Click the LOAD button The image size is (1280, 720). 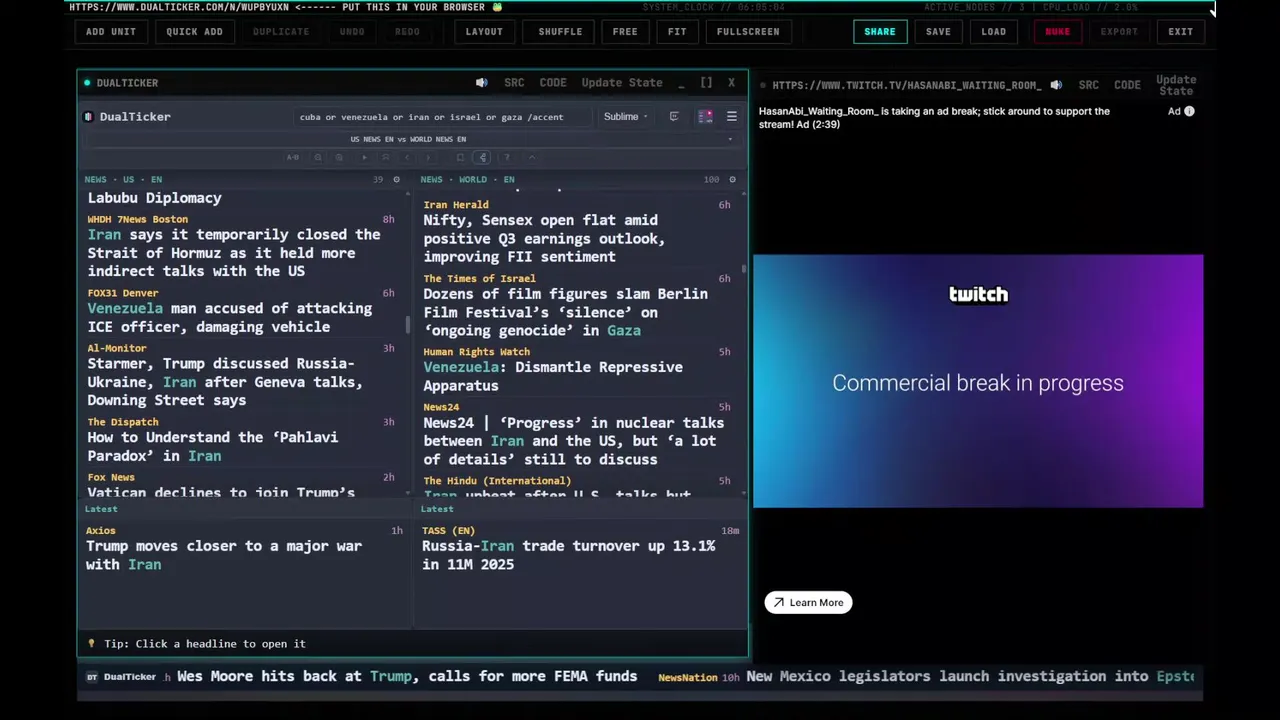pos(994,32)
